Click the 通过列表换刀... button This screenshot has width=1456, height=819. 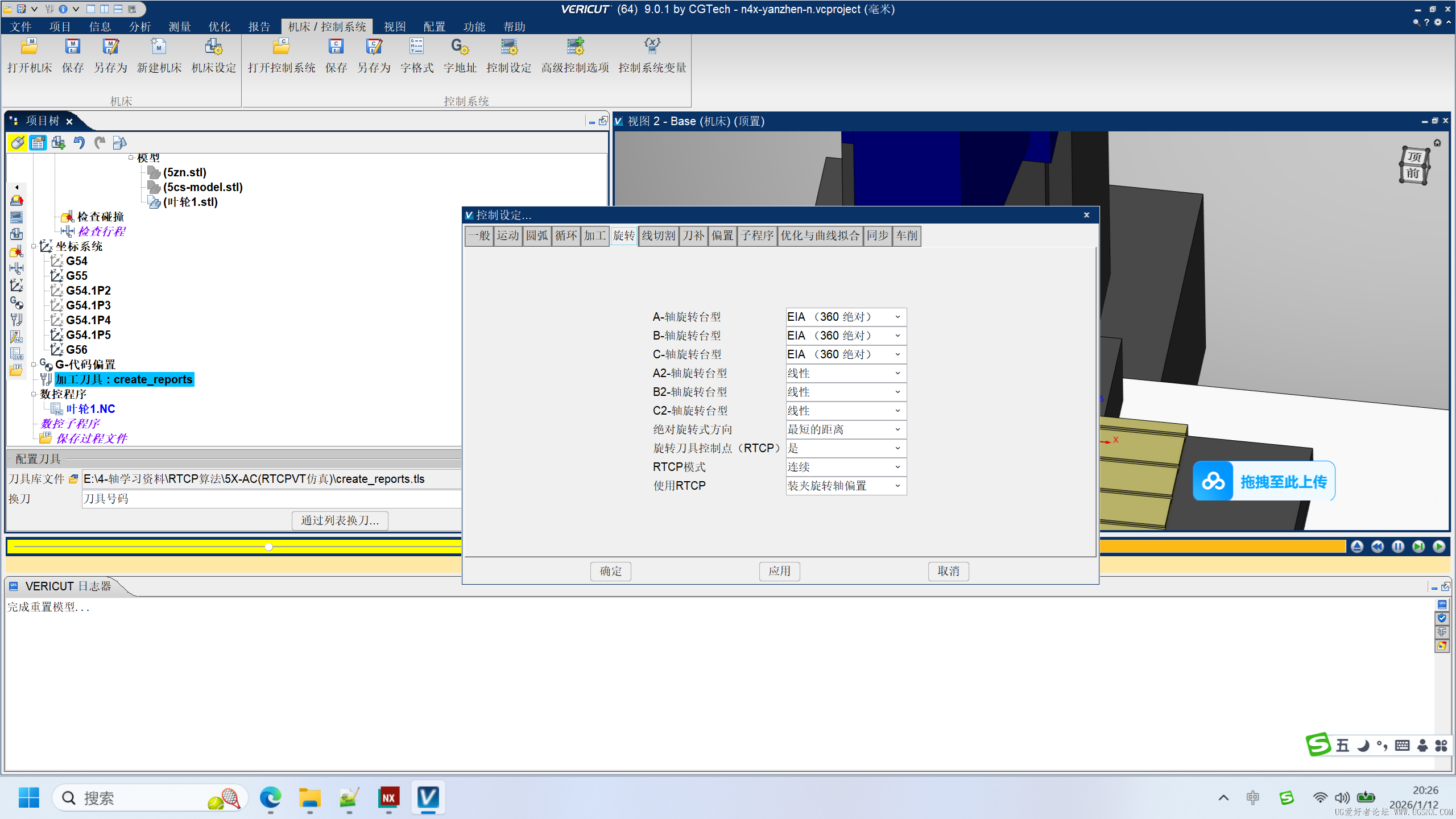[340, 520]
